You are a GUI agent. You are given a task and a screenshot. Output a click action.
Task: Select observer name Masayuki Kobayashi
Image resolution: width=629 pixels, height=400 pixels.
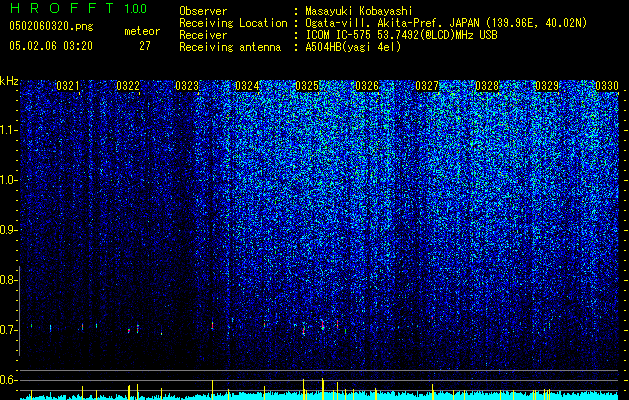click(359, 12)
